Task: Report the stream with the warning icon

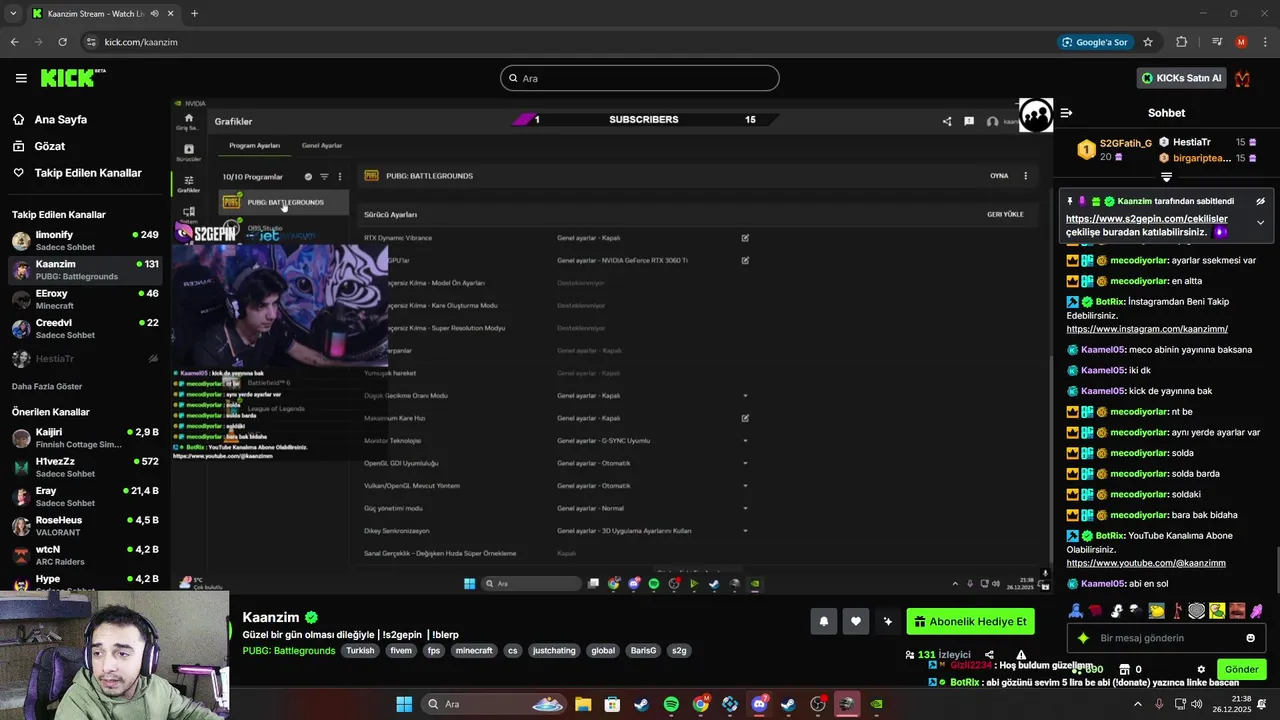Action: 1021,655
